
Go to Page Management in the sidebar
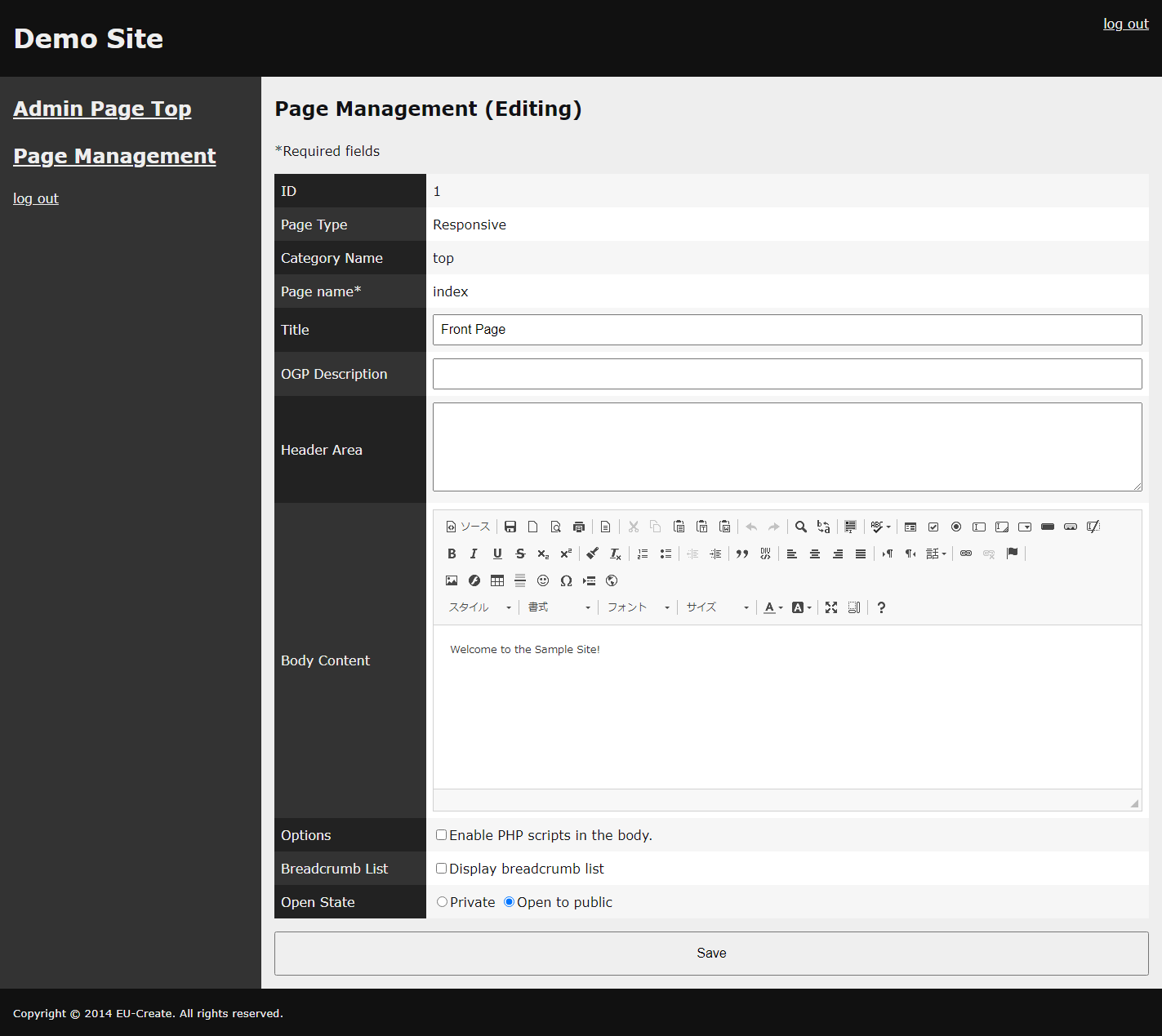pos(114,156)
